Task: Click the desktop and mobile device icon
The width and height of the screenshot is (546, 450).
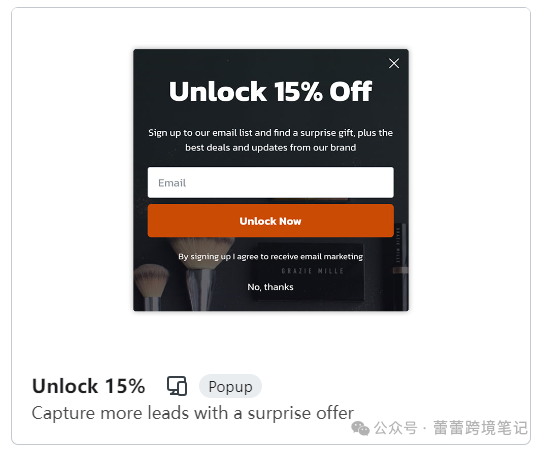Action: point(177,386)
